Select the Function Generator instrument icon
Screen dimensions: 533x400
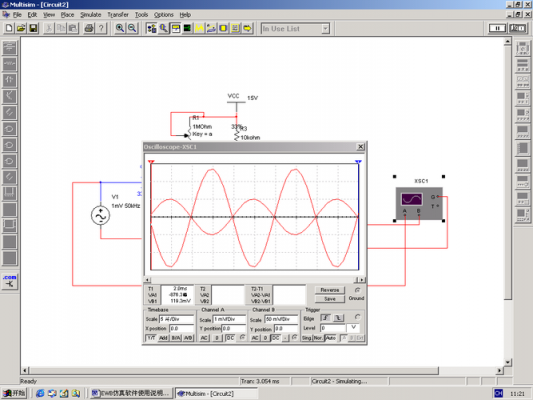point(522,65)
